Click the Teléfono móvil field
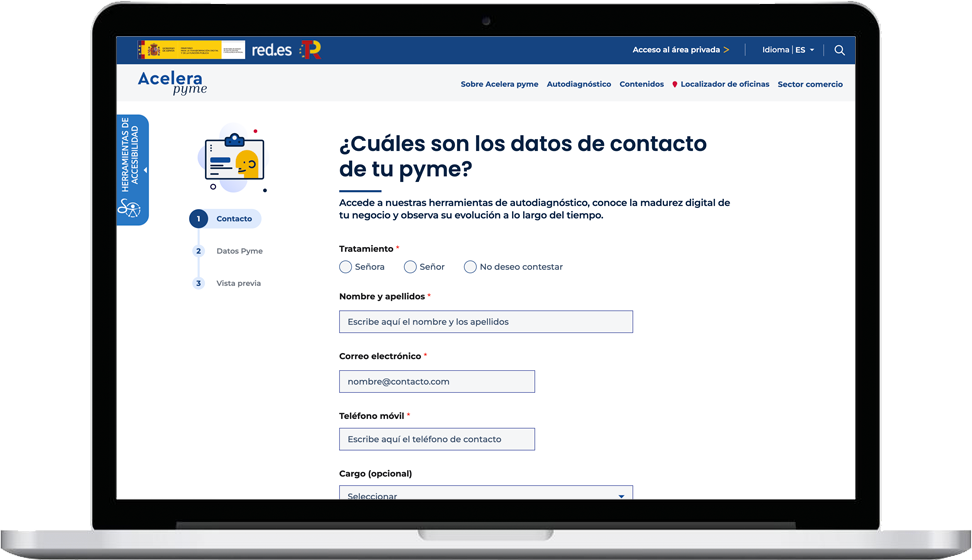This screenshot has height=560, width=972. (436, 439)
